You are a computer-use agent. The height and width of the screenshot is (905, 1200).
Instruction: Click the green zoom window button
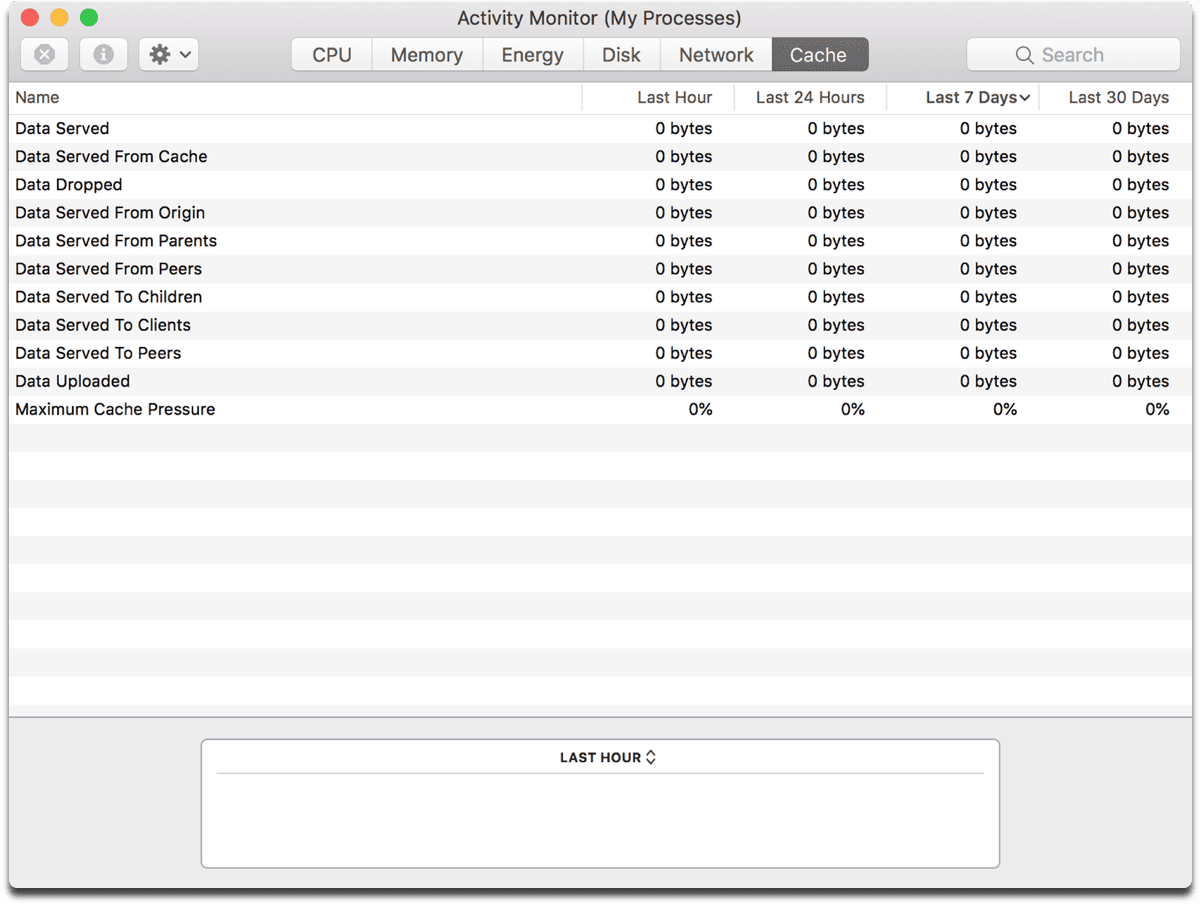[89, 18]
